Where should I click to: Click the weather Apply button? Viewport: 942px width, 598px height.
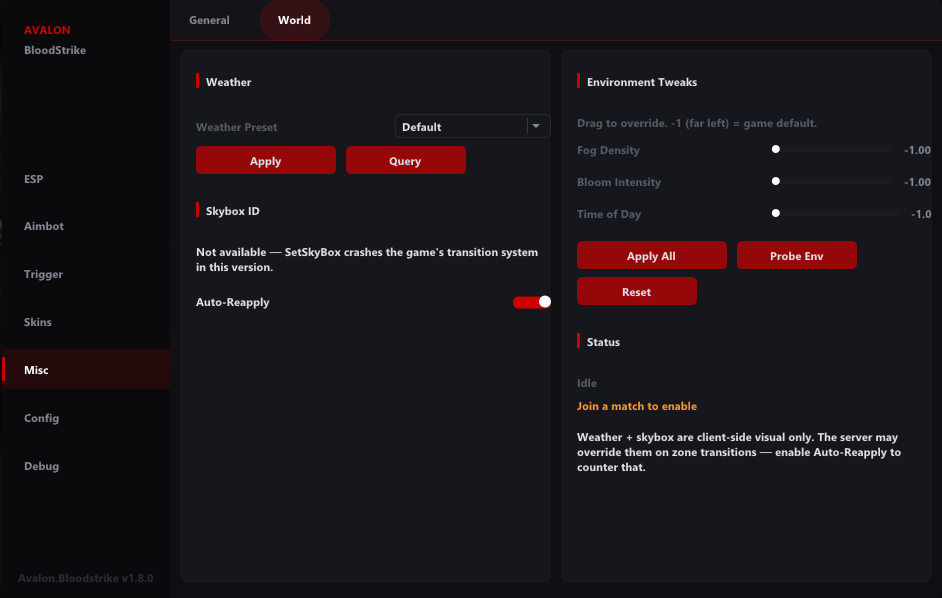point(266,160)
